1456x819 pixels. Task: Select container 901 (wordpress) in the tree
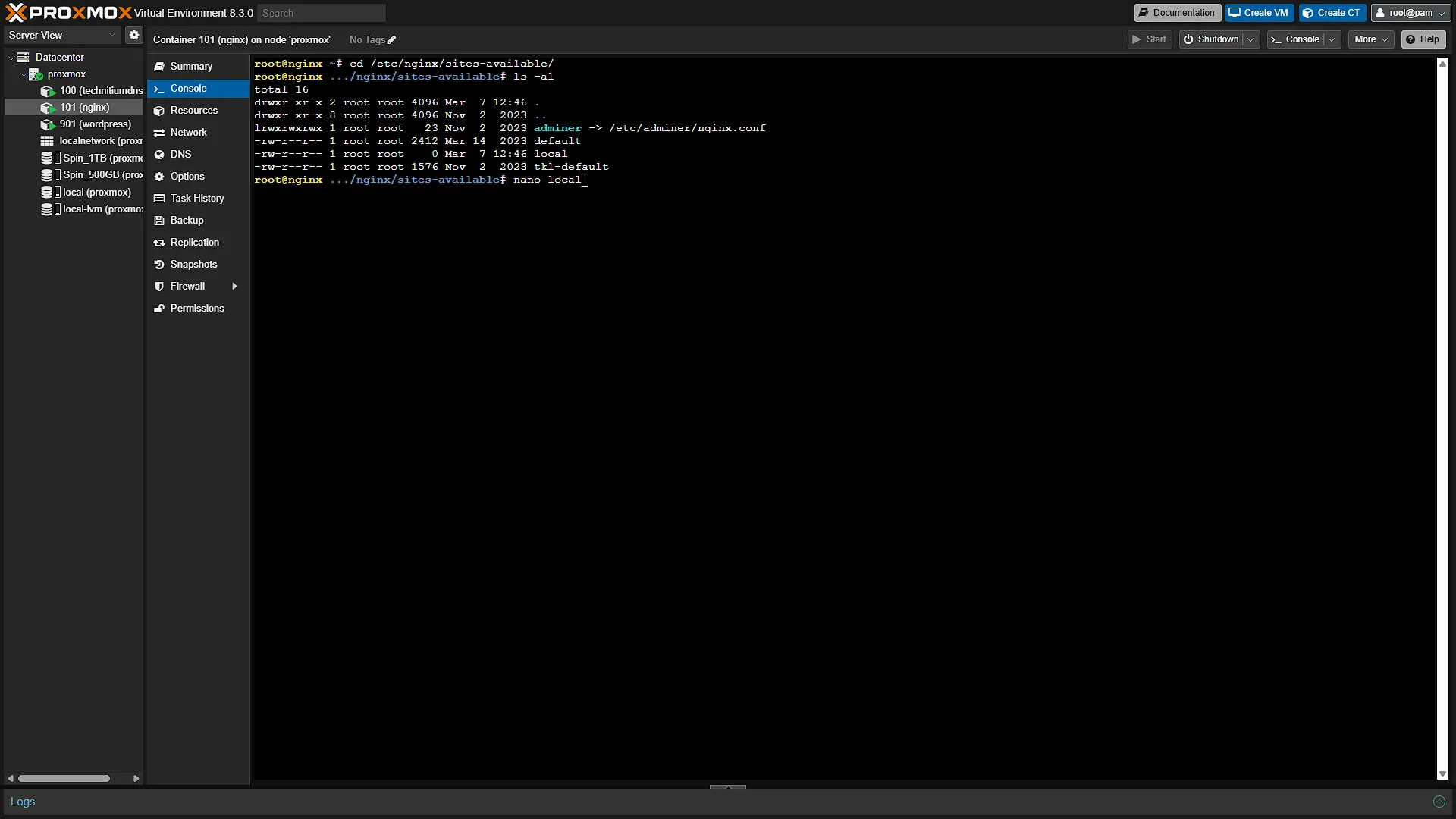(x=86, y=124)
